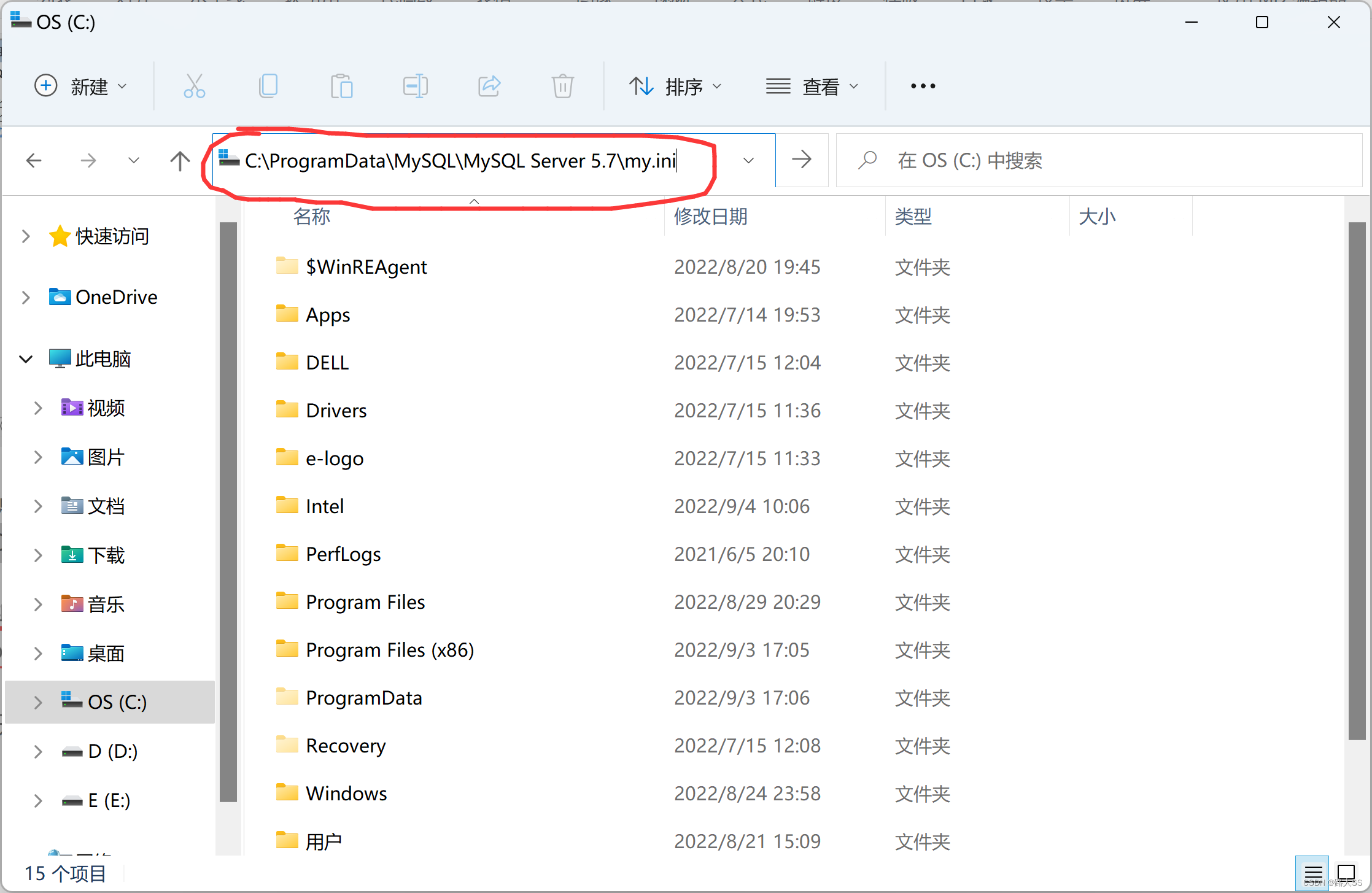Open the 查看 view menu
Viewport: 1372px width, 893px height.
point(812,87)
